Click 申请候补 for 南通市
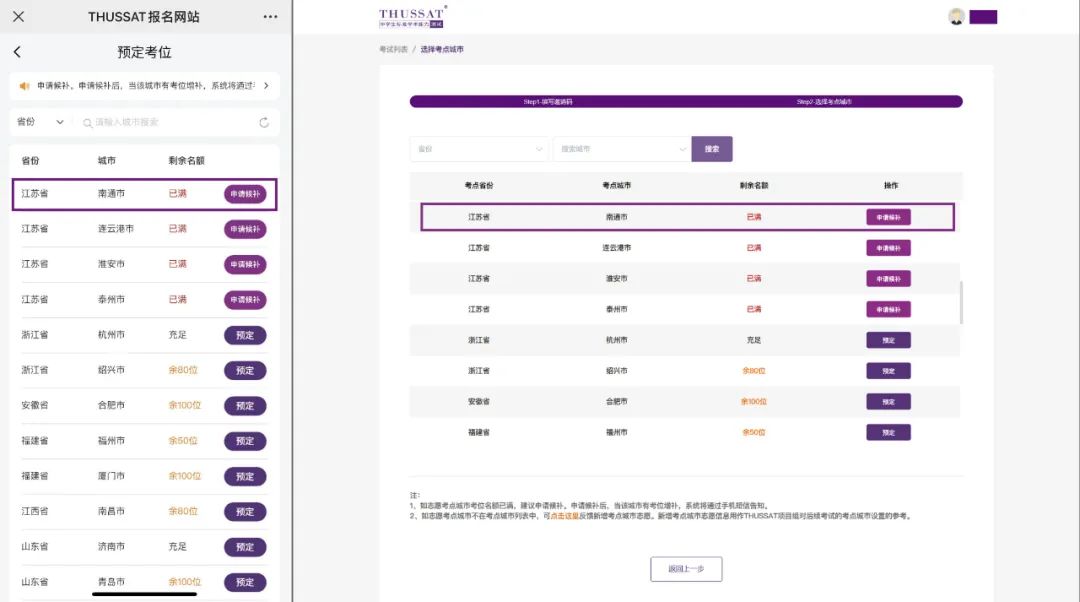 tap(244, 194)
